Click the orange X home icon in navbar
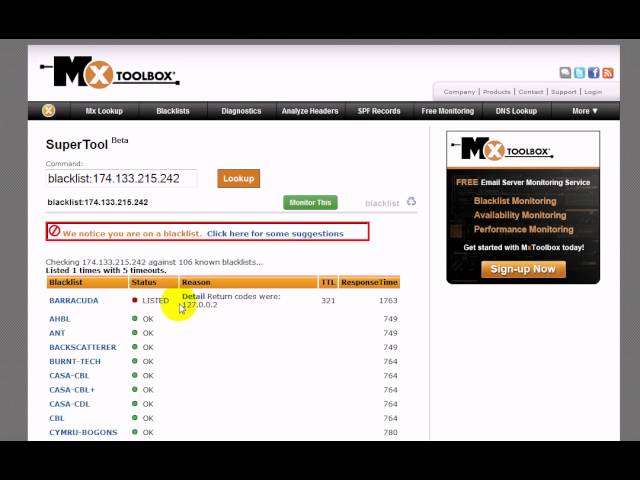 49,110
